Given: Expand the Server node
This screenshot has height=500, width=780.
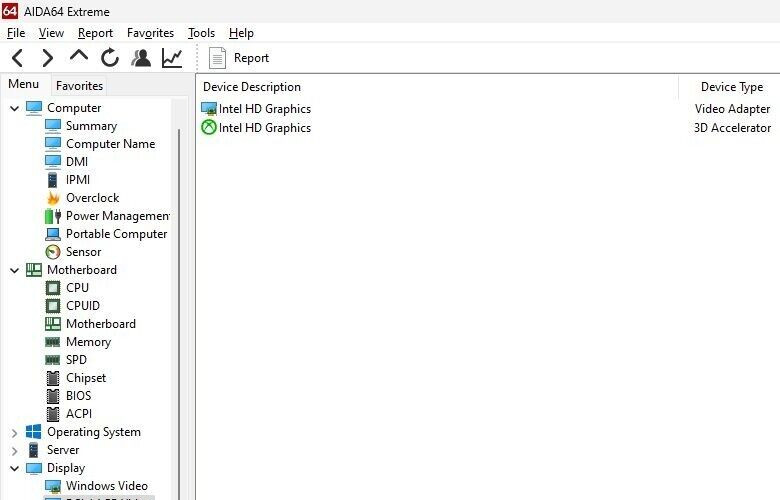Looking at the screenshot, I should pyautogui.click(x=14, y=451).
